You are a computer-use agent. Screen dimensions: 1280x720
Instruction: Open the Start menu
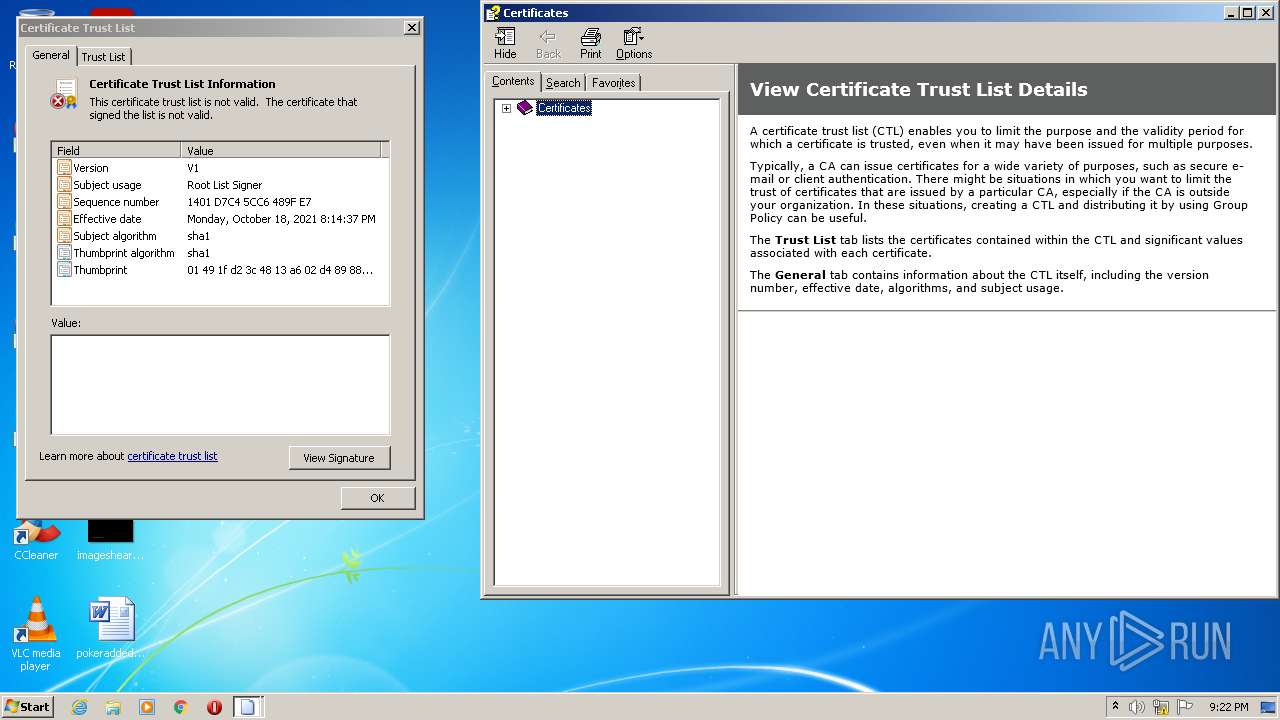pos(27,707)
